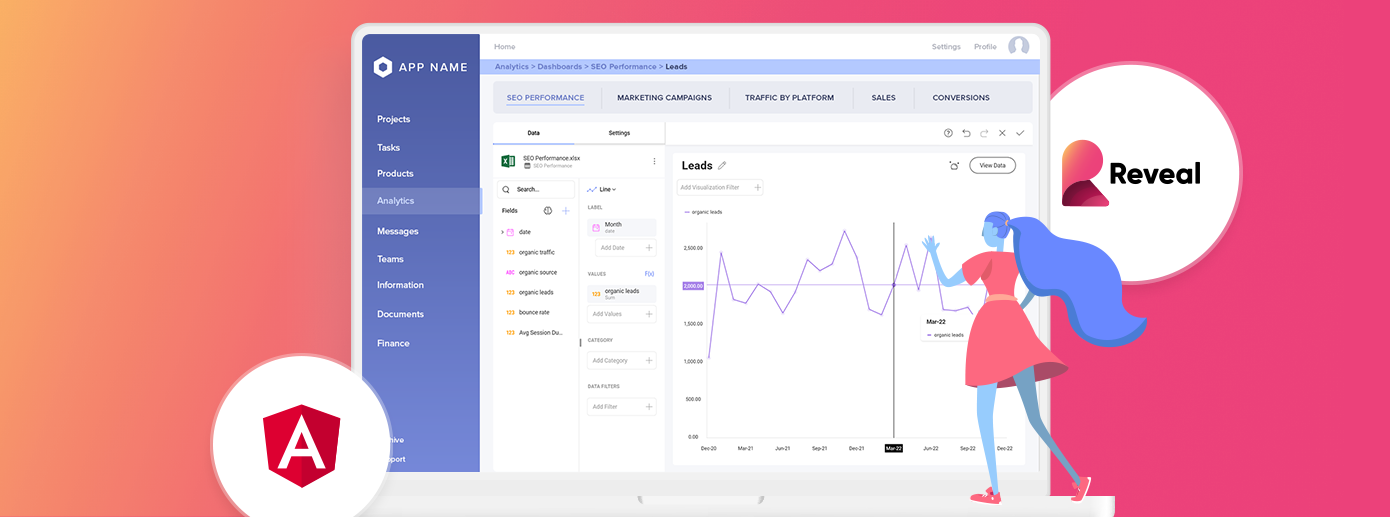Switch to SALES tab
1390x517 pixels.
[x=883, y=98]
